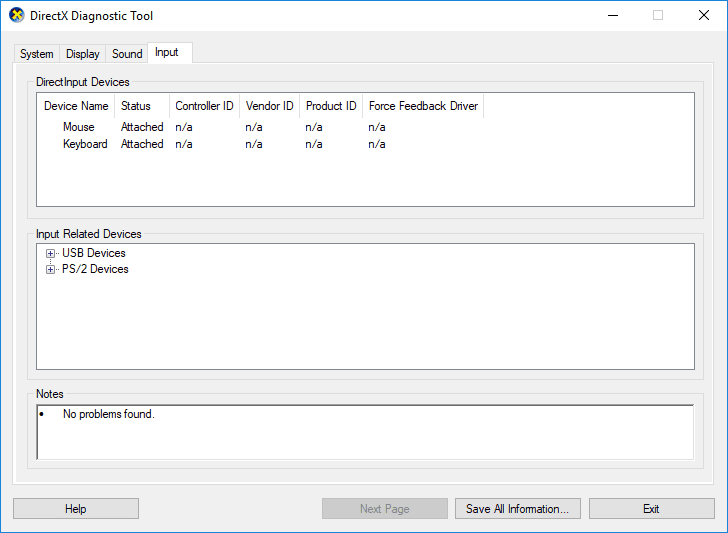This screenshot has width=728, height=533.
Task: Click the Status column header
Action: 142,106
